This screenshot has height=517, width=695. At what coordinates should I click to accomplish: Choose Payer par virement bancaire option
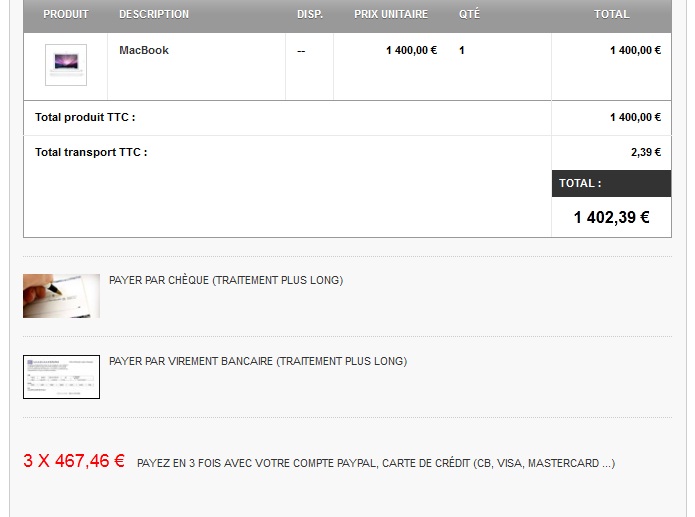[258, 361]
